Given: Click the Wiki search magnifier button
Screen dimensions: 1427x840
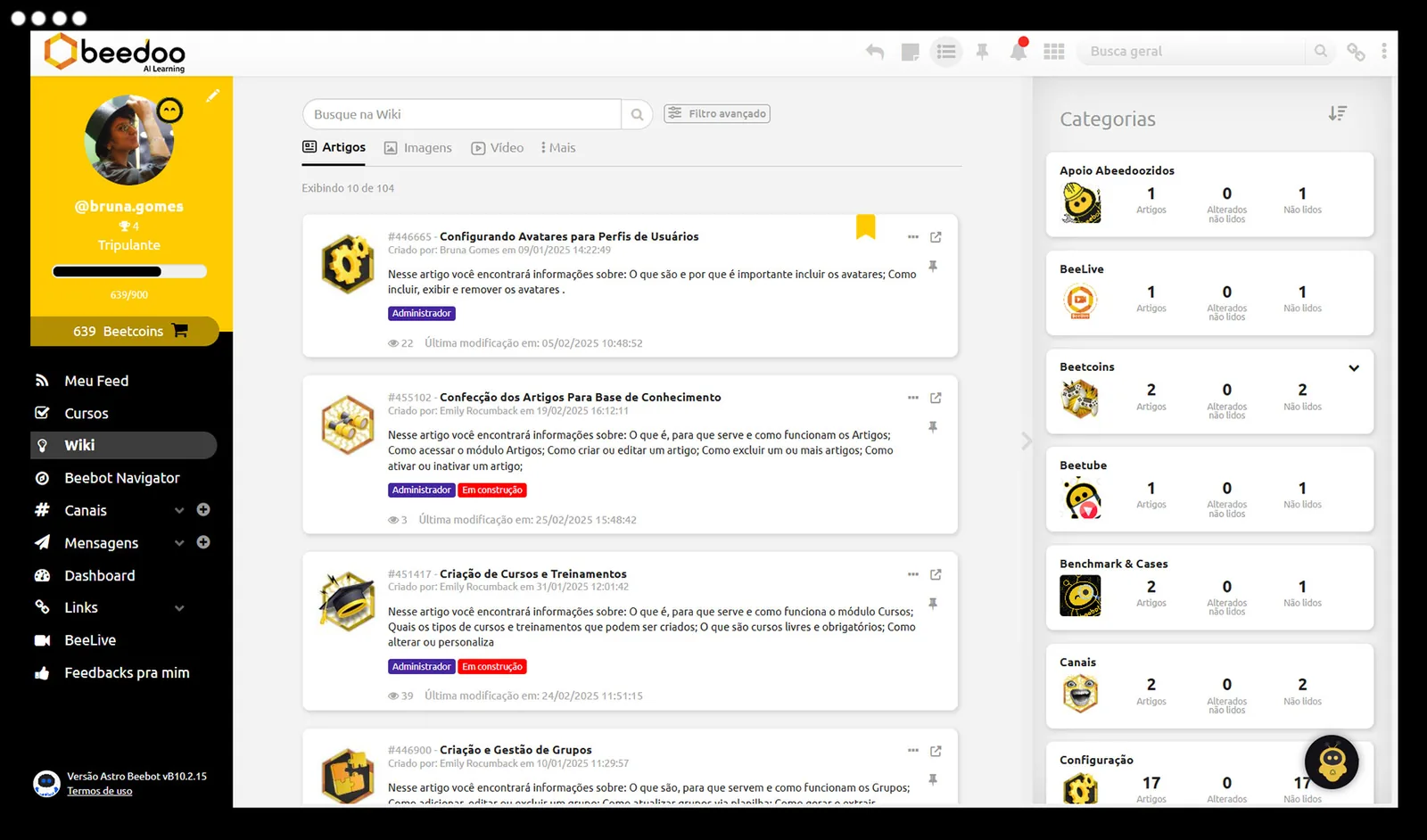Looking at the screenshot, I should click(x=637, y=114).
